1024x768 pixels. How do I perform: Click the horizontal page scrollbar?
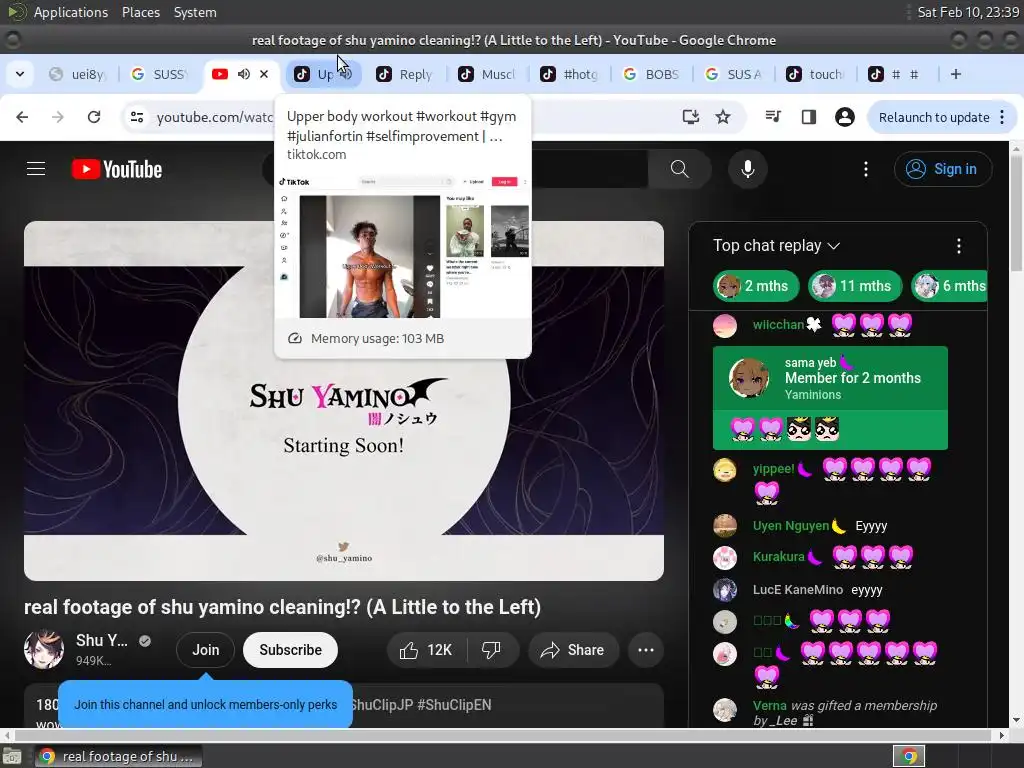[x=504, y=735]
